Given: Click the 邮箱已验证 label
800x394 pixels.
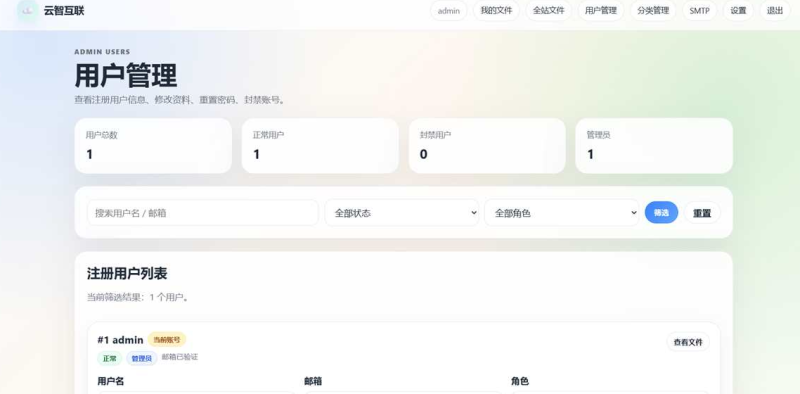Looking at the screenshot, I should pyautogui.click(x=180, y=357).
